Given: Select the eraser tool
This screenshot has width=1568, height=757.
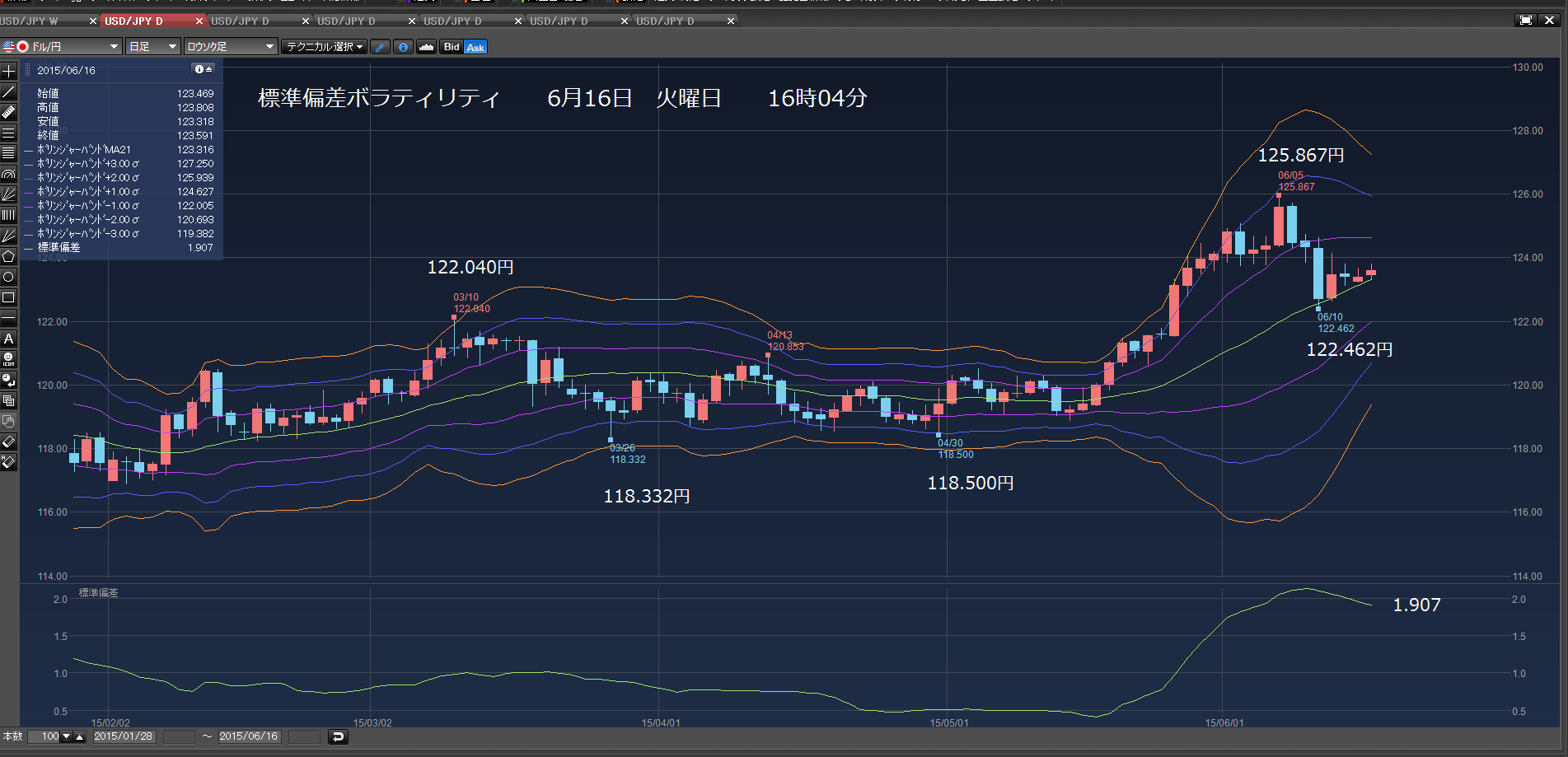Looking at the screenshot, I should (8, 442).
